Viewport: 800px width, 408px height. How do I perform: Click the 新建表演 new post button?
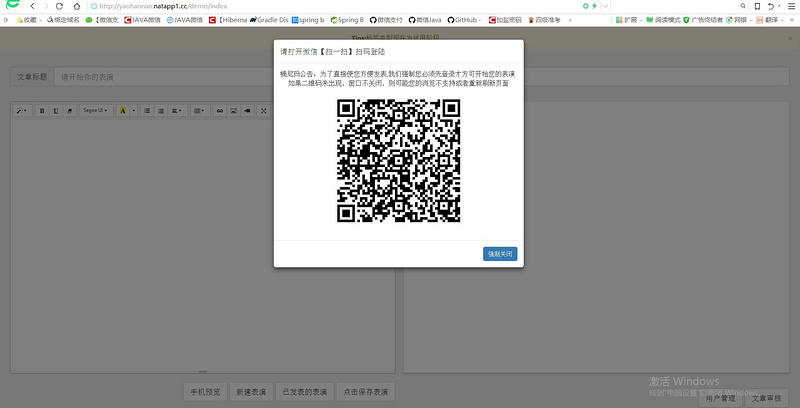[251, 392]
